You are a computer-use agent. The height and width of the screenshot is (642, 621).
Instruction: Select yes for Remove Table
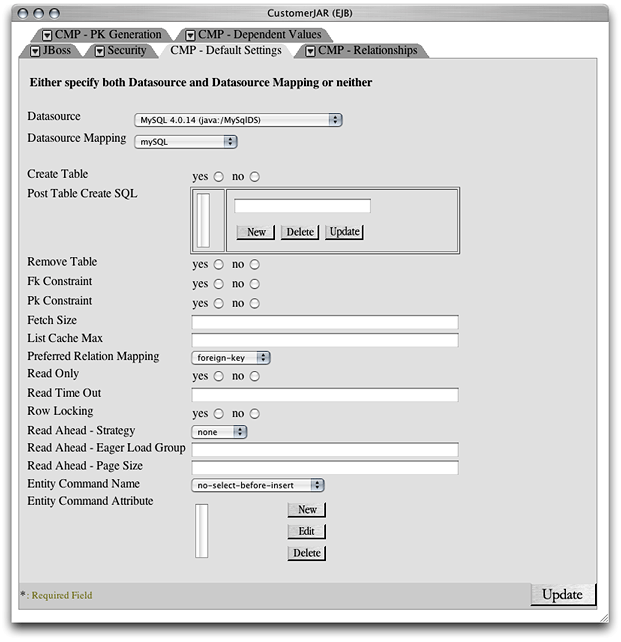click(219, 264)
